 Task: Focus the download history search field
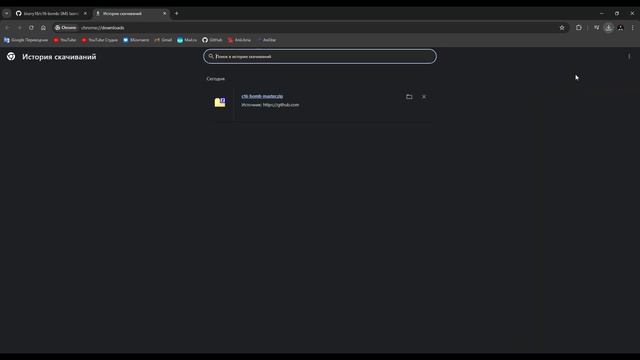tap(320, 56)
